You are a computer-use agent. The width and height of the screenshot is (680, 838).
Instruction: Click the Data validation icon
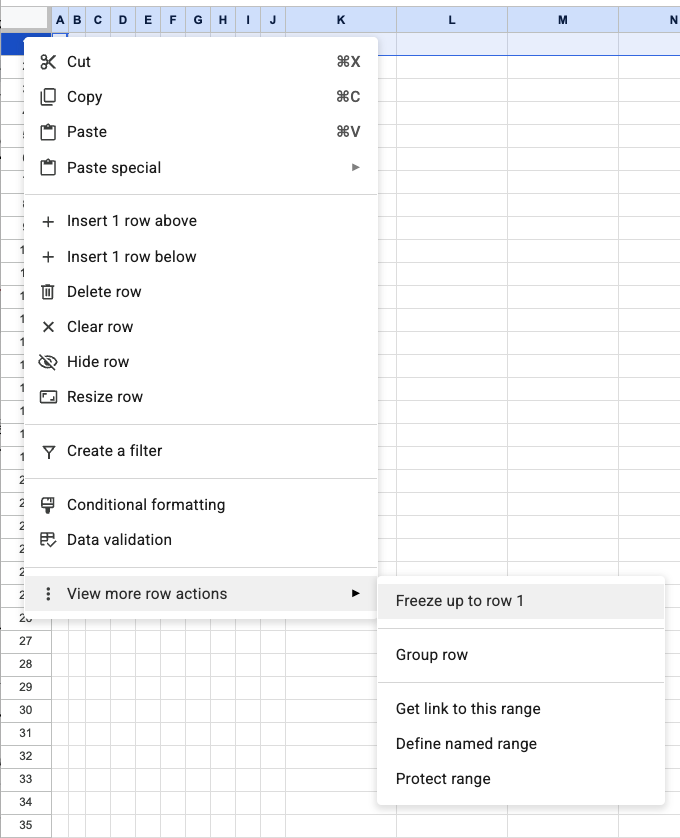tap(48, 540)
